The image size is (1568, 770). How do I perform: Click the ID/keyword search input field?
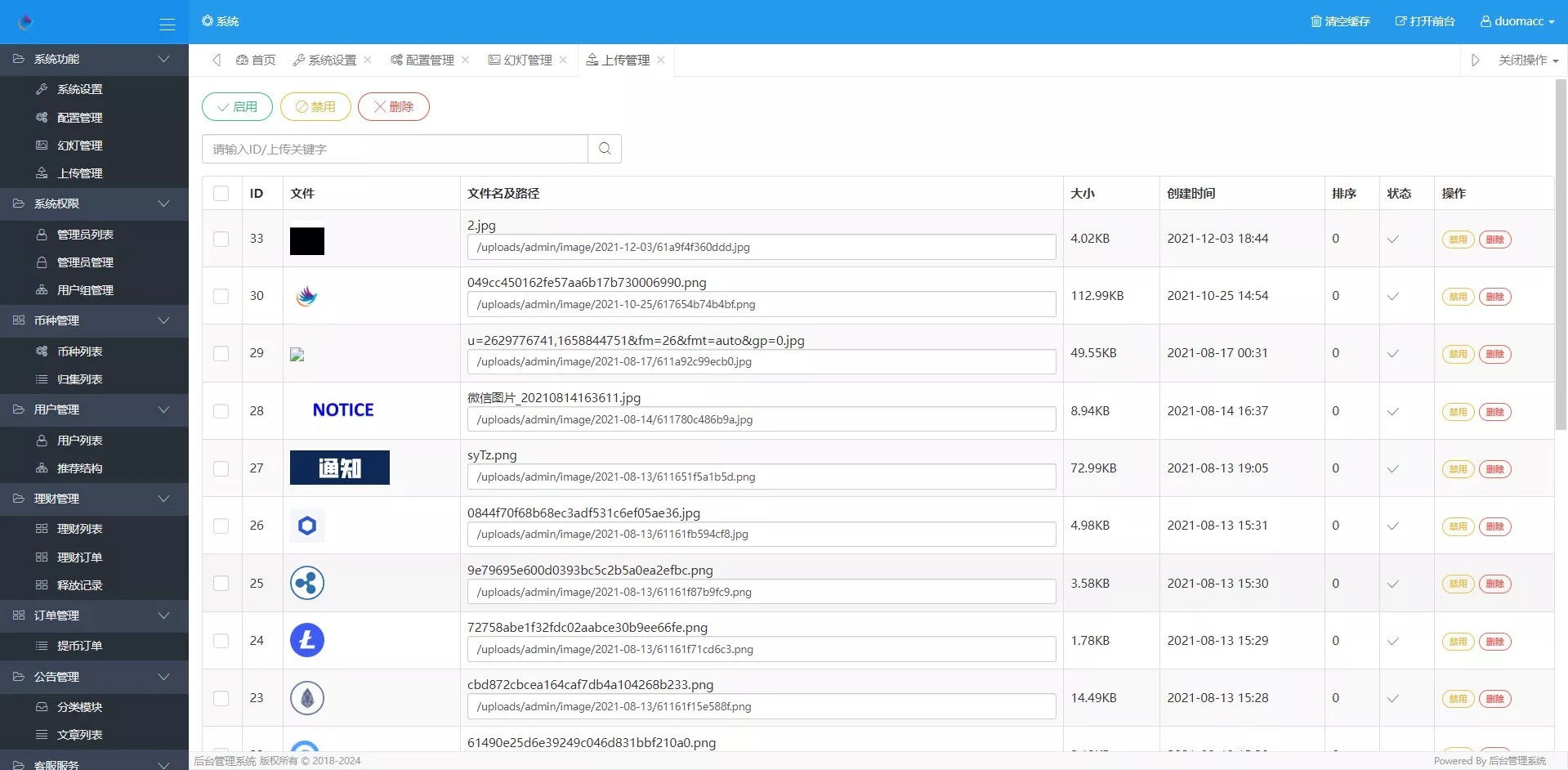[x=395, y=149]
